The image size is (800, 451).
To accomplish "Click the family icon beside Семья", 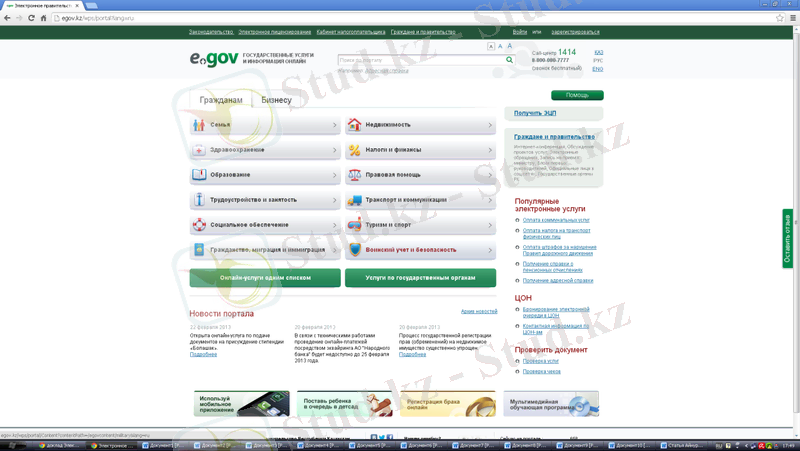I will click(x=199, y=124).
